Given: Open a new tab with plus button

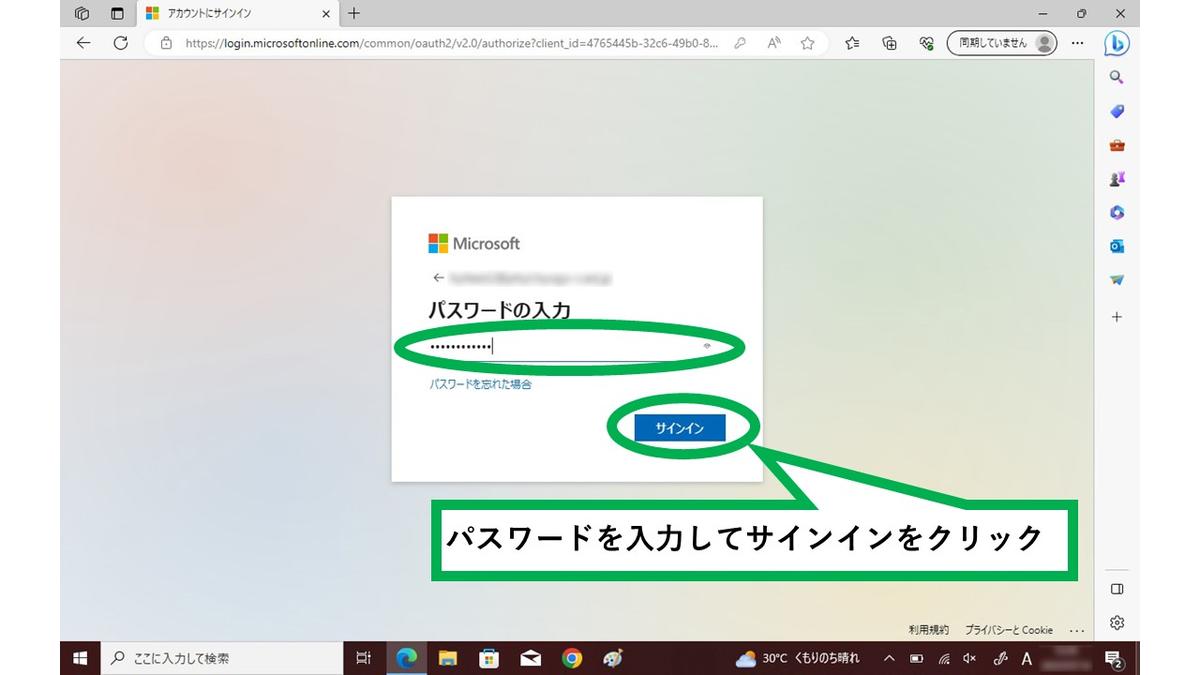Looking at the screenshot, I should pos(353,13).
